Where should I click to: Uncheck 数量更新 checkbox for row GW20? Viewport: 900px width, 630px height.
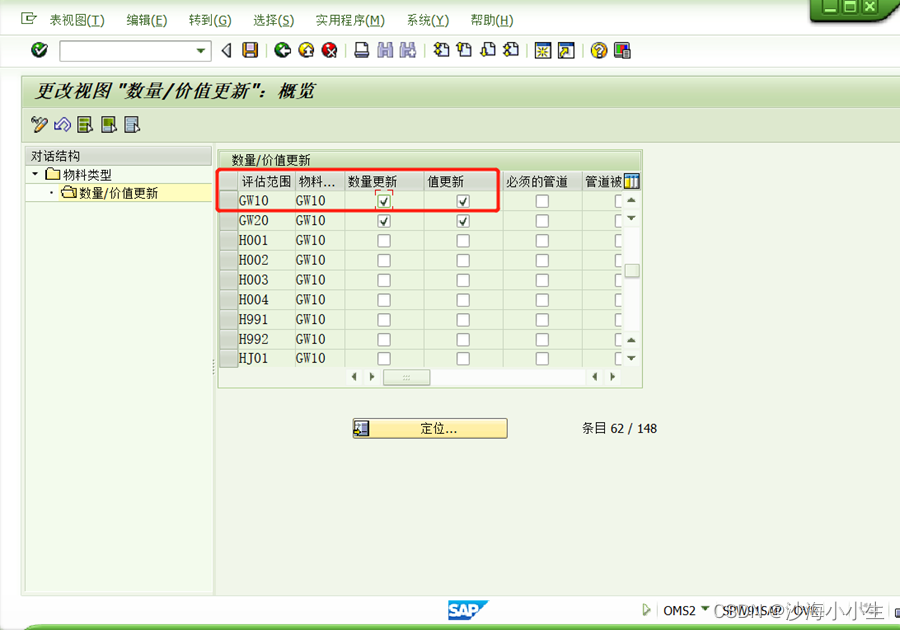tap(384, 220)
